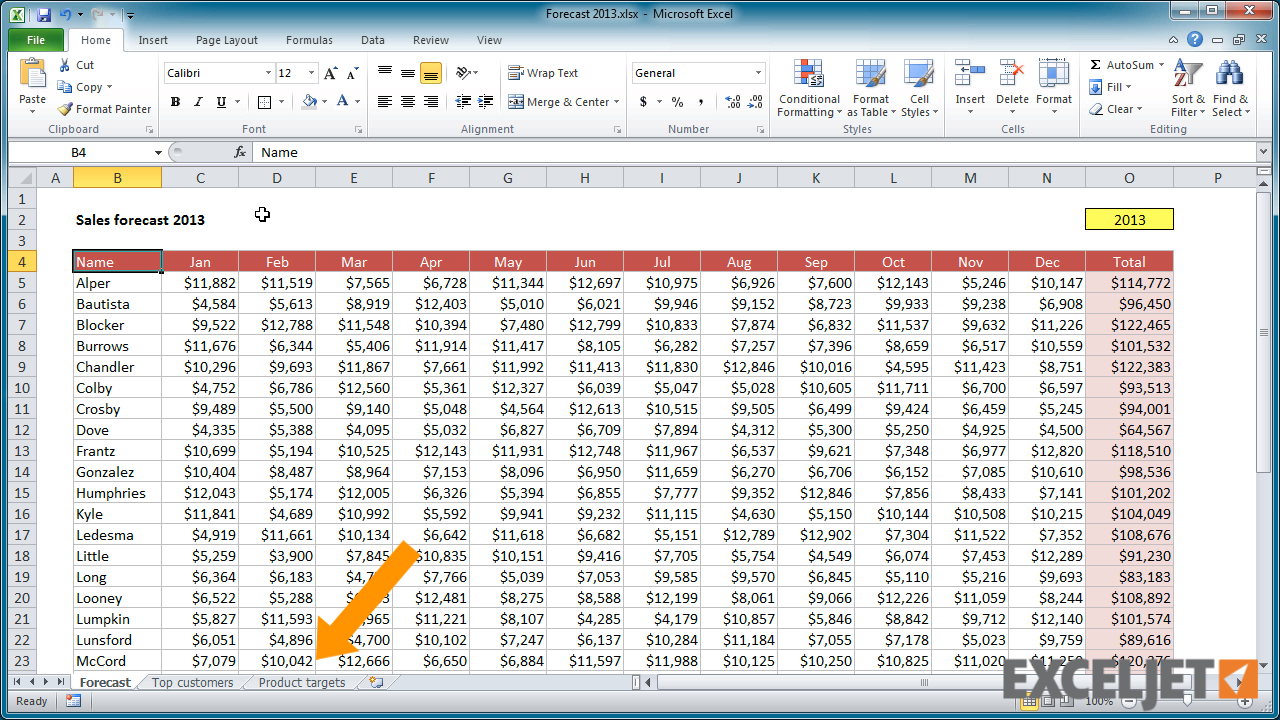Select the yellow 2013 cell

coord(1129,220)
